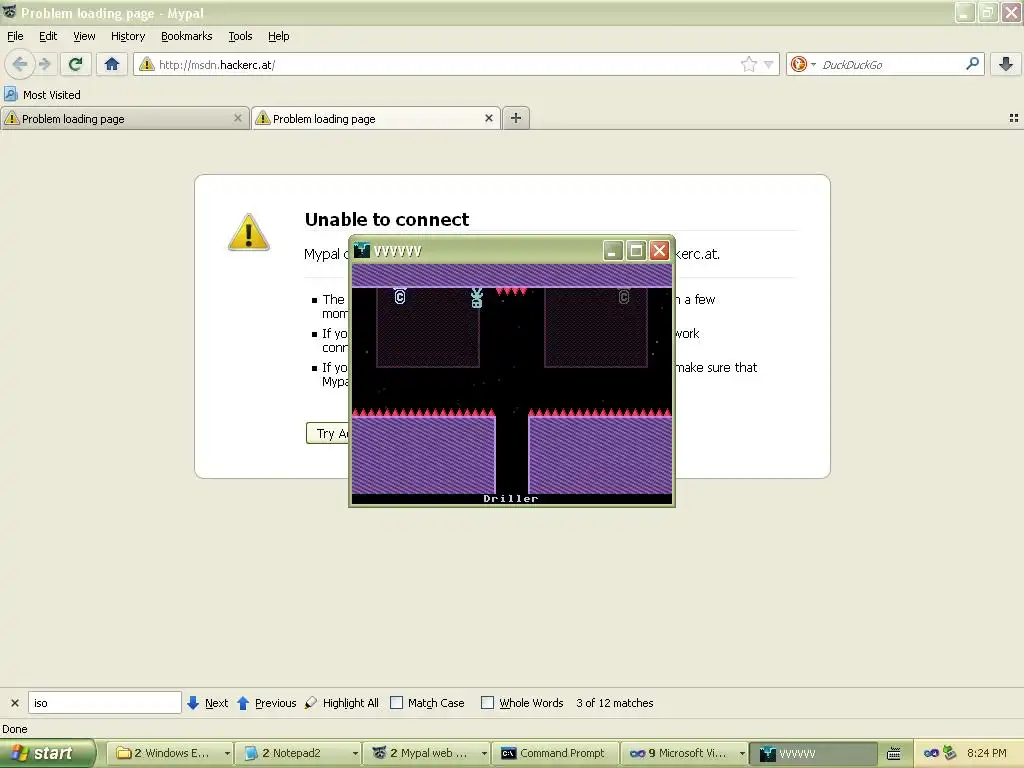Click the Try Again button
Screen dimensions: 1024x768
click(x=328, y=433)
